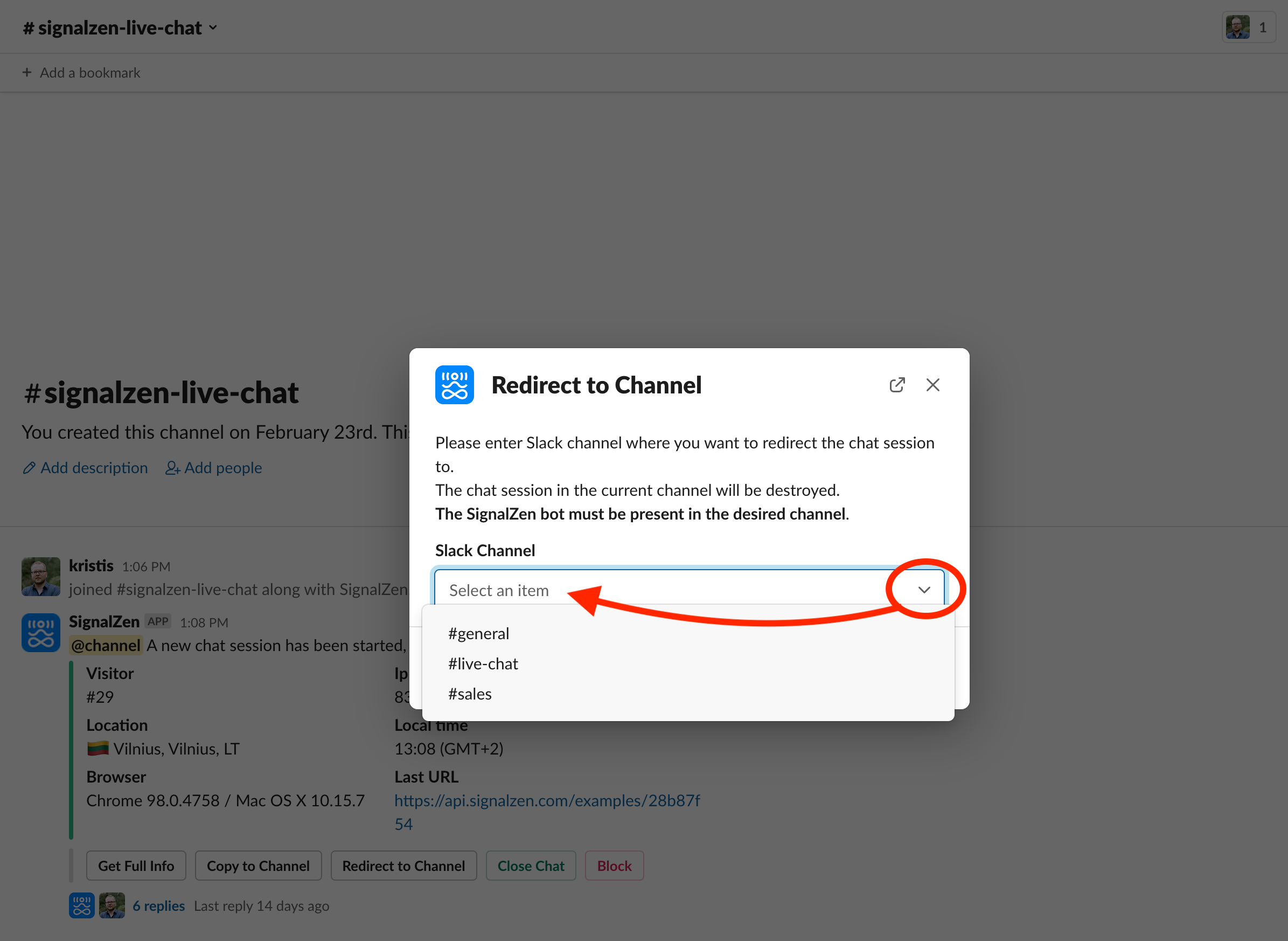Open member list avatar at top right

click(1237, 27)
